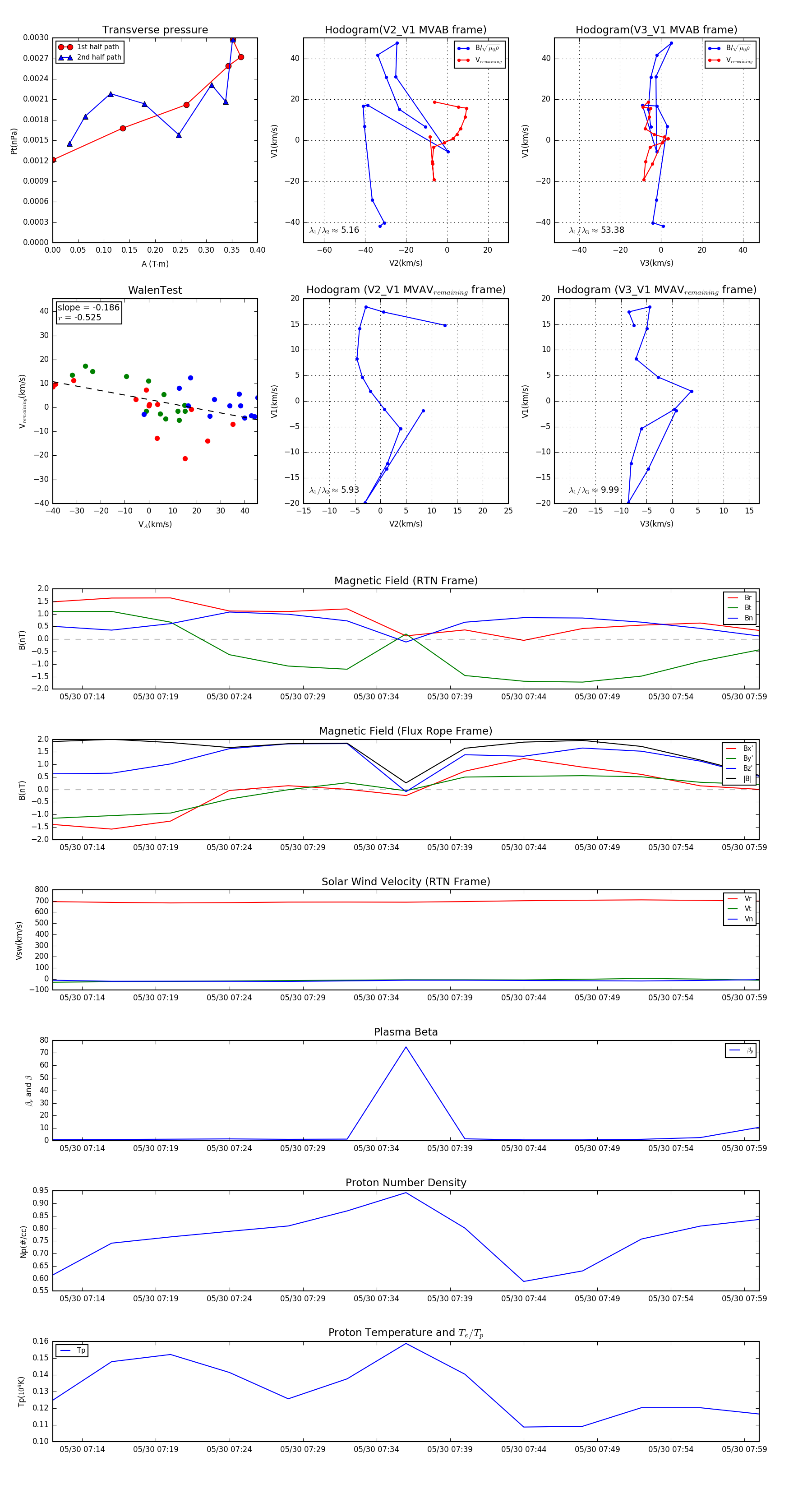
Task: Click the 'r = -0.525' text
Action: (x=80, y=317)
